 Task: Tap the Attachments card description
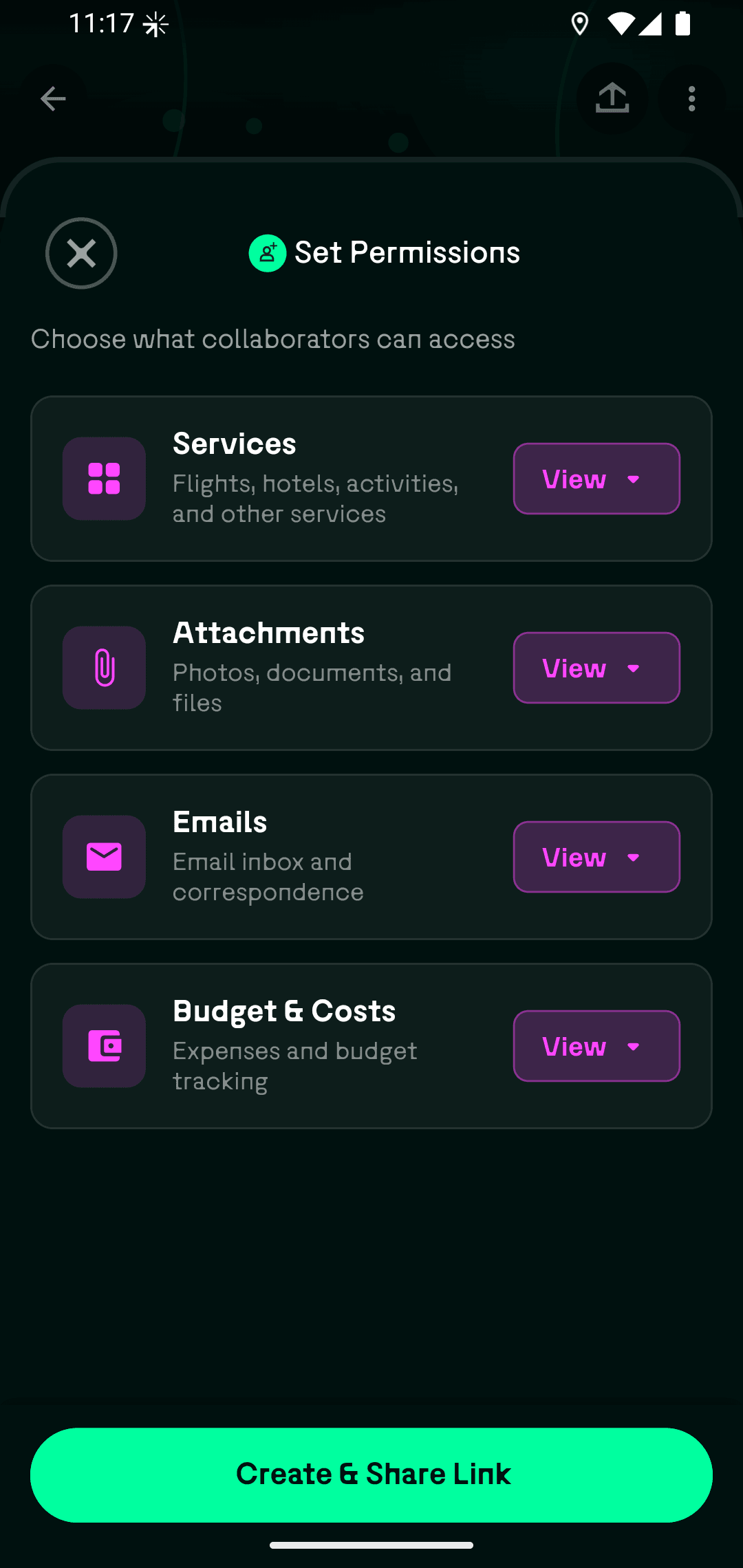[x=312, y=687]
